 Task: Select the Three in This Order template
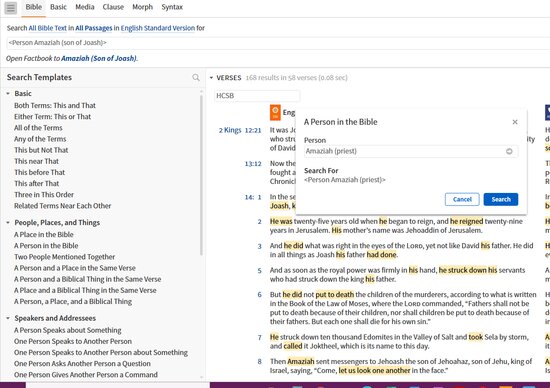[44, 195]
